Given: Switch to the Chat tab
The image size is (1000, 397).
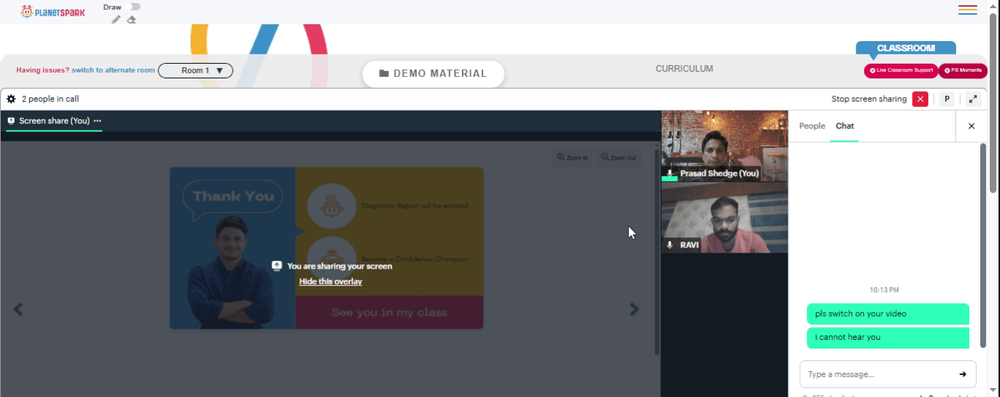Looking at the screenshot, I should (x=844, y=126).
